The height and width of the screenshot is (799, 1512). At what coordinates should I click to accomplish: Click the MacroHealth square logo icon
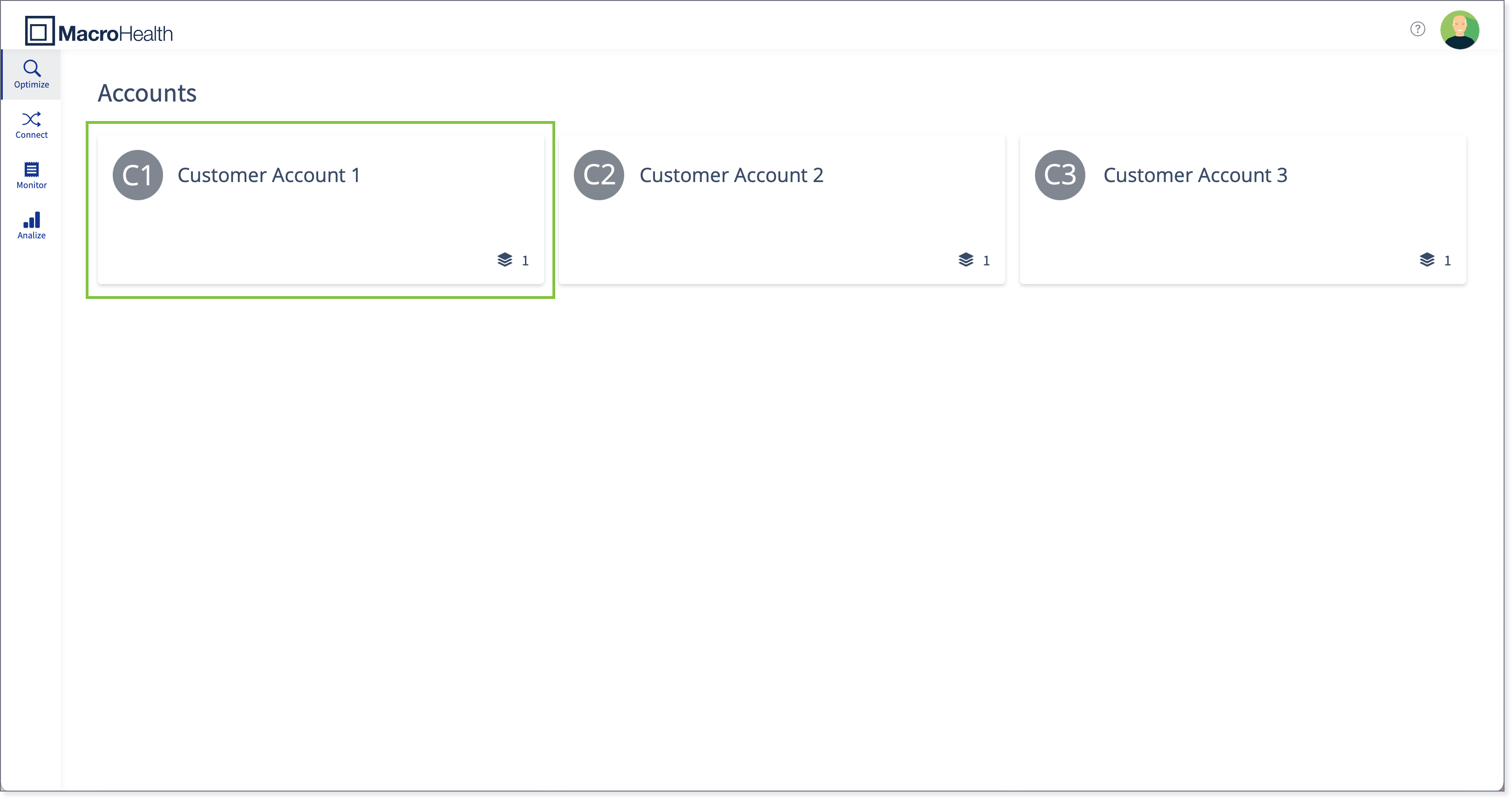pos(40,31)
